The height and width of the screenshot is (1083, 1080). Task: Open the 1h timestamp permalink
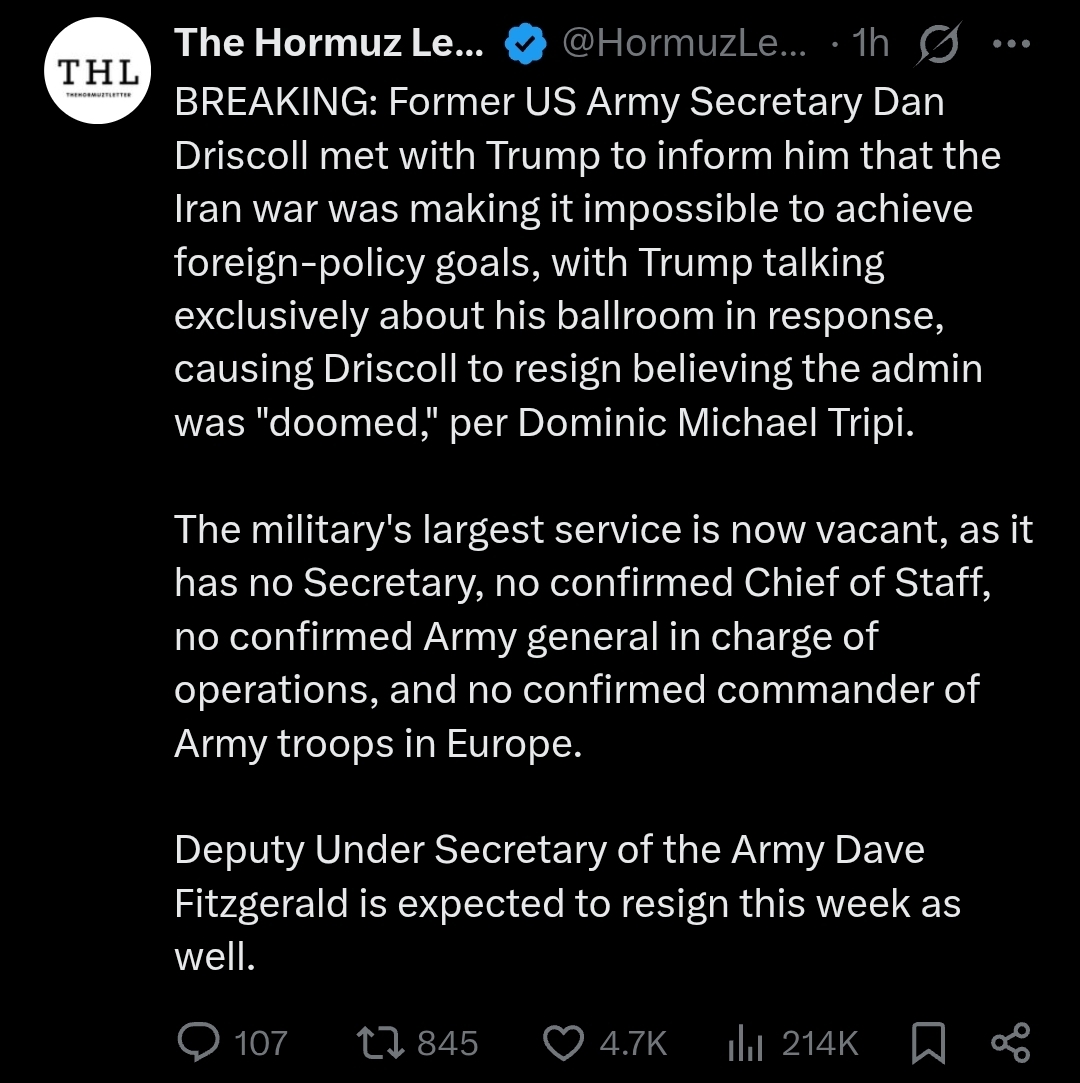point(870,43)
